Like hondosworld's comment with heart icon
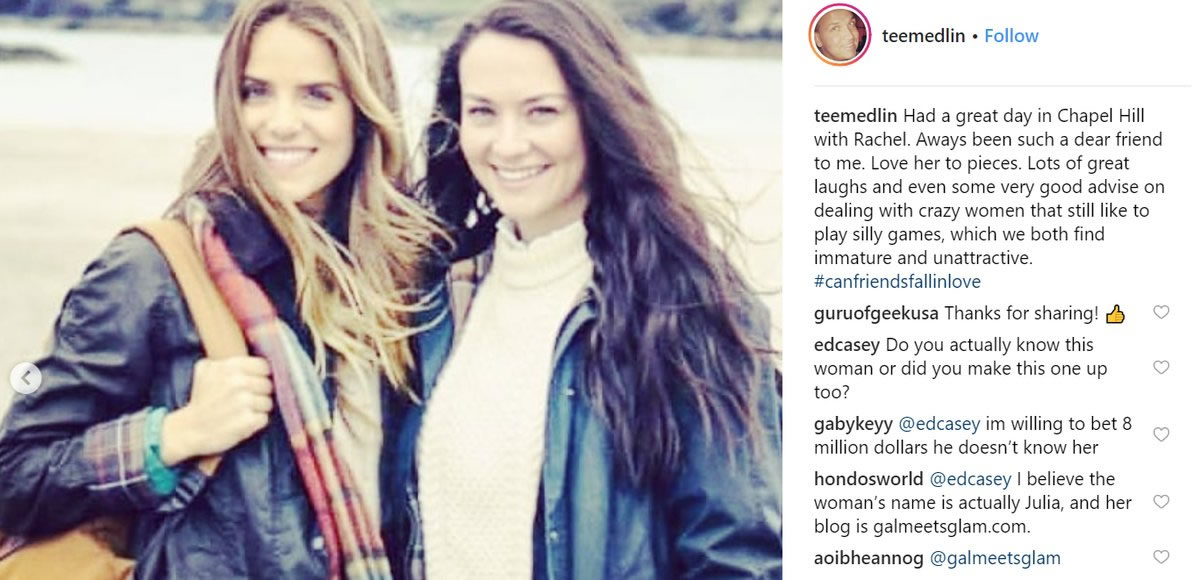Viewport: 1200px width, 580px height. pos(1161,502)
